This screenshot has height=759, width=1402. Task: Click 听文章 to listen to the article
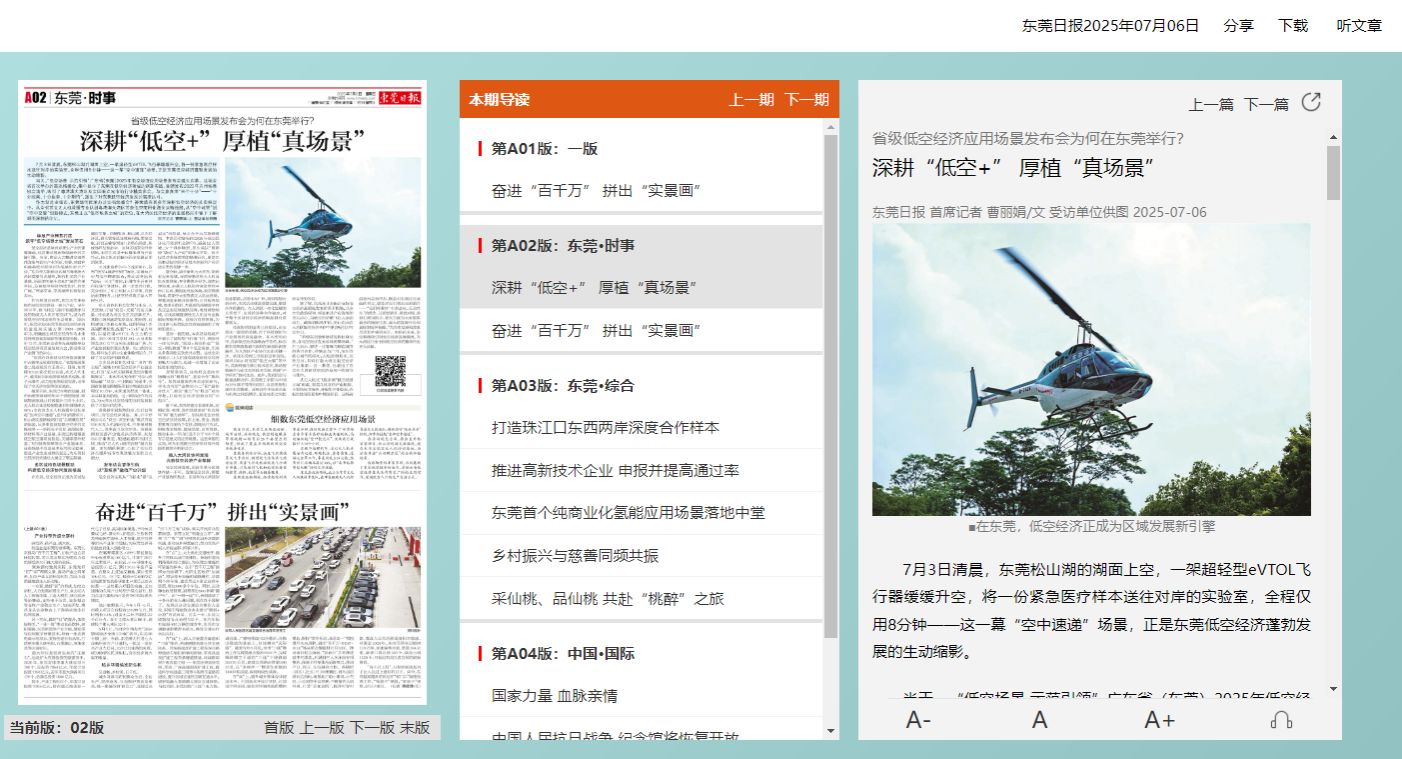click(1359, 26)
